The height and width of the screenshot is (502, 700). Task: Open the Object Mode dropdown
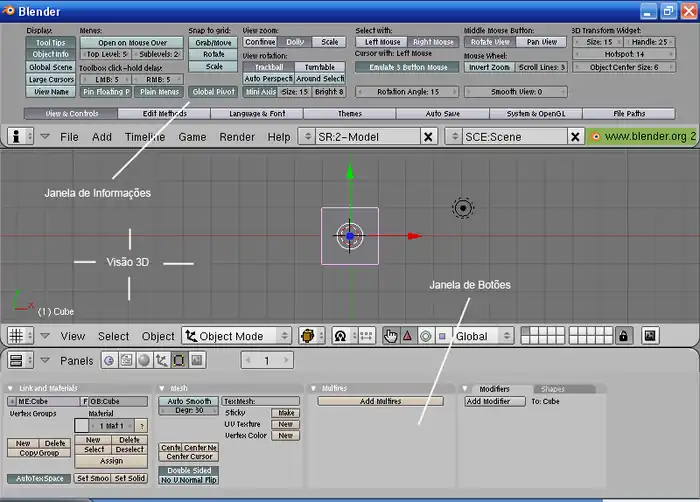[237, 336]
